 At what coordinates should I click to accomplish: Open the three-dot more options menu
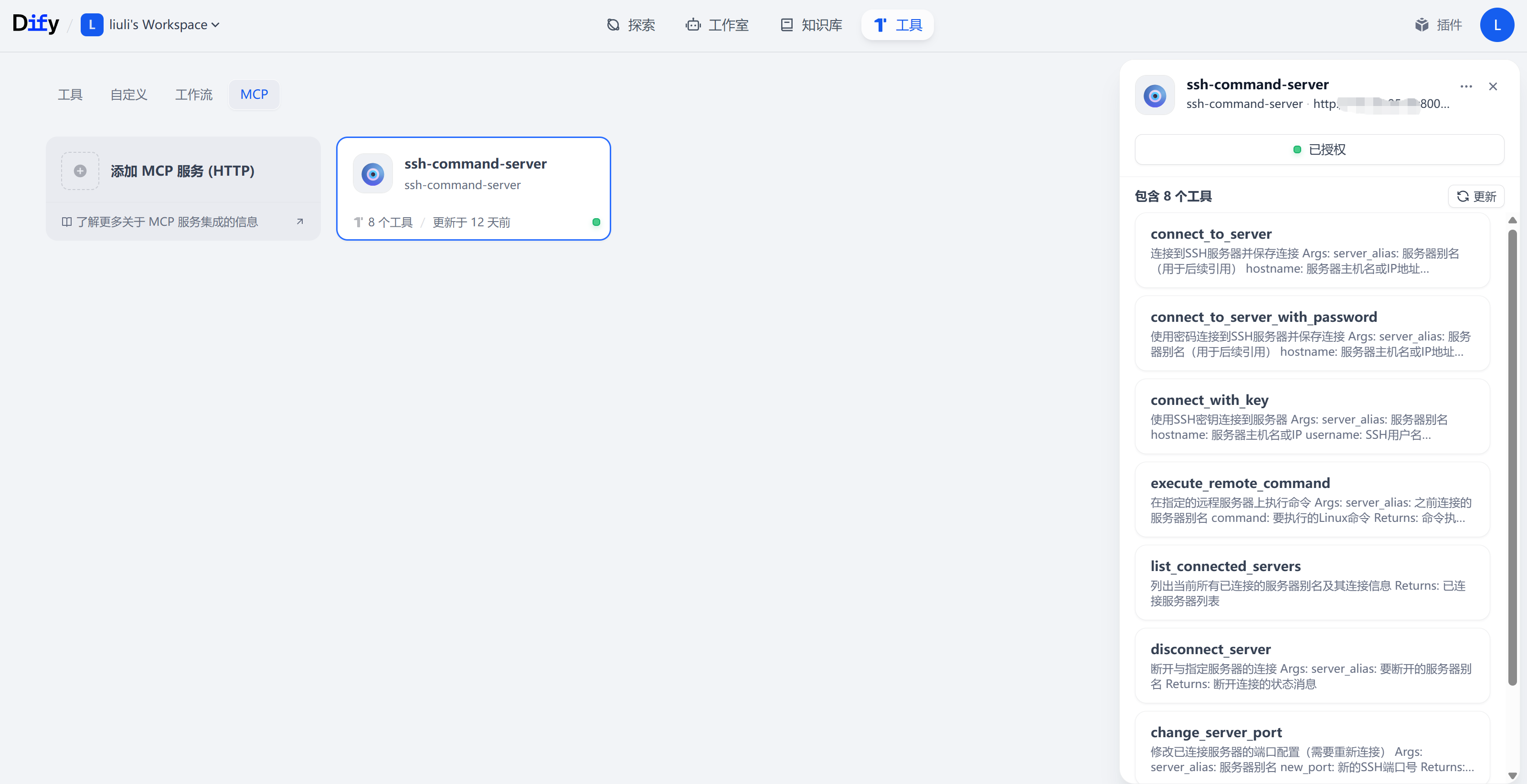(1466, 86)
